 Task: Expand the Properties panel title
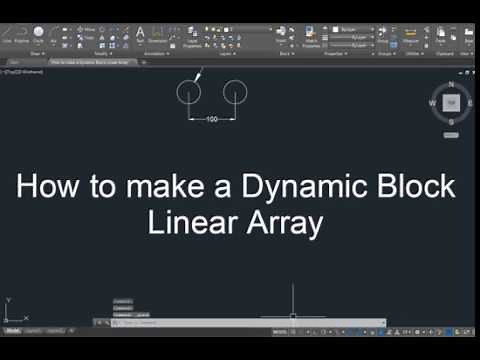click(336, 53)
